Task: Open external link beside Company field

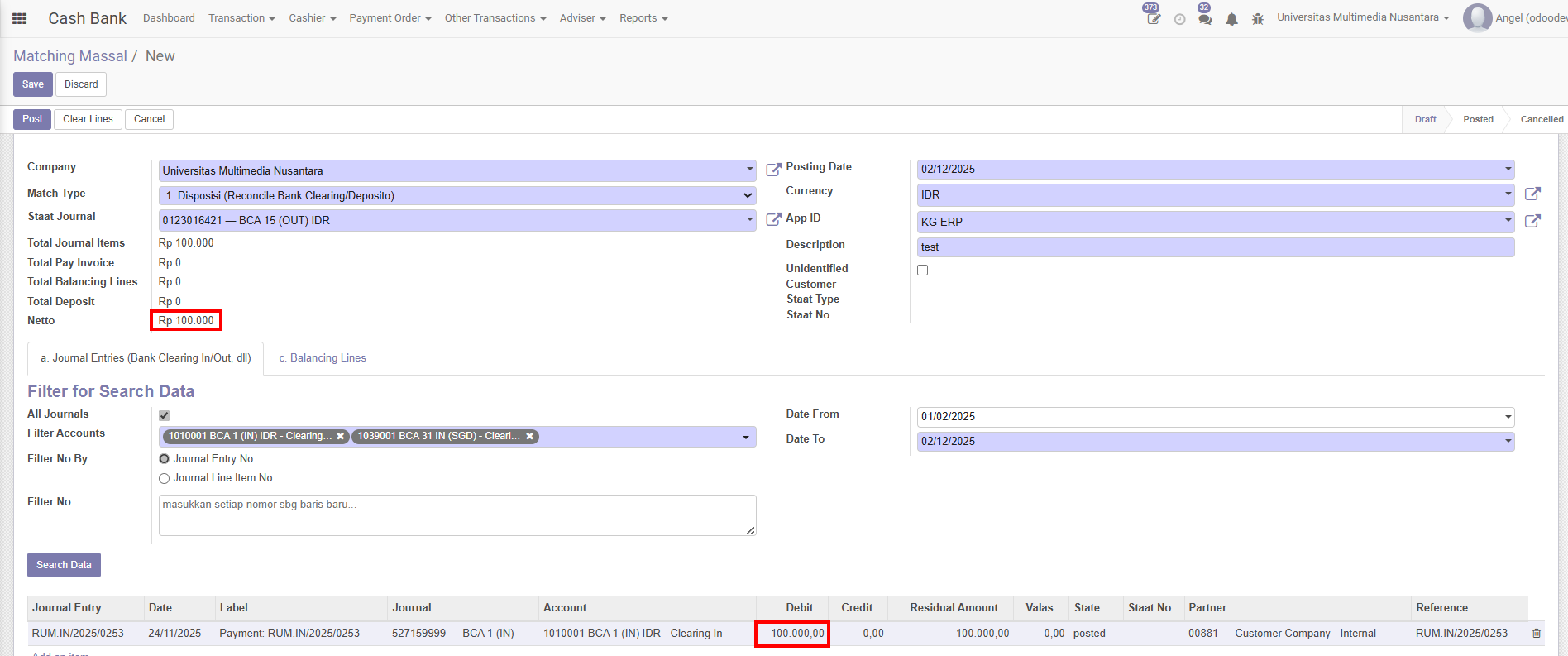Action: (773, 170)
